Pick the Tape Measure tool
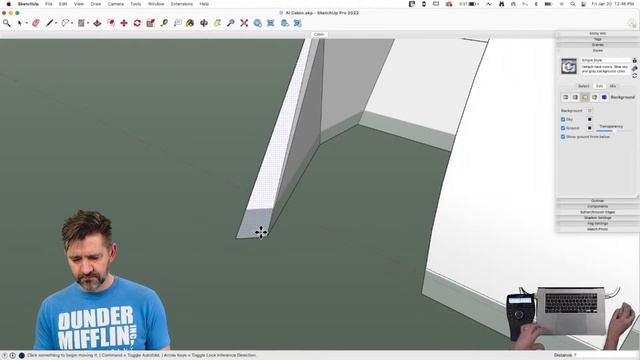 click(164, 23)
